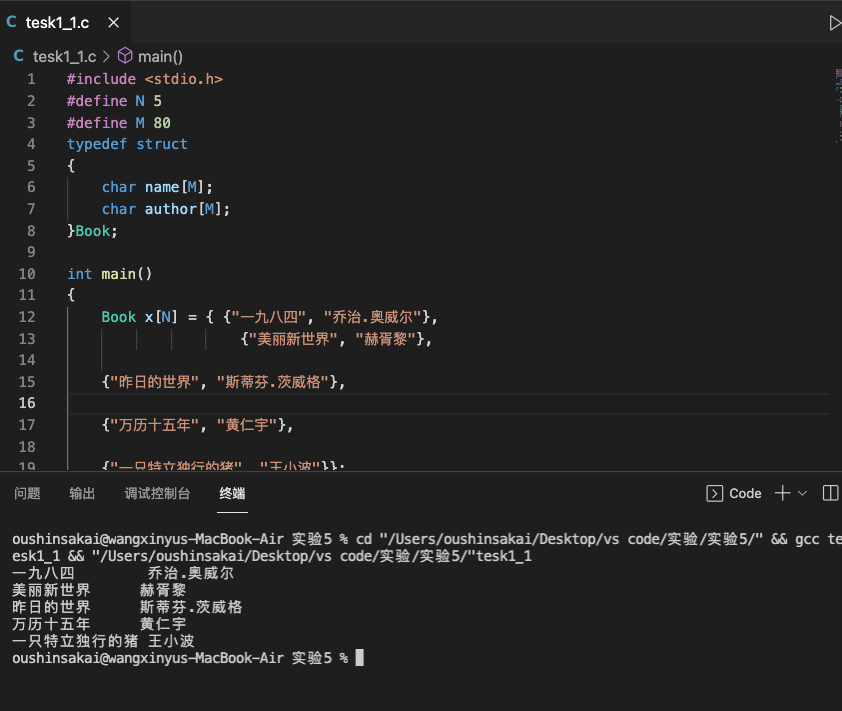Click tesk1_1.c in the breadcrumb path

click(x=64, y=57)
